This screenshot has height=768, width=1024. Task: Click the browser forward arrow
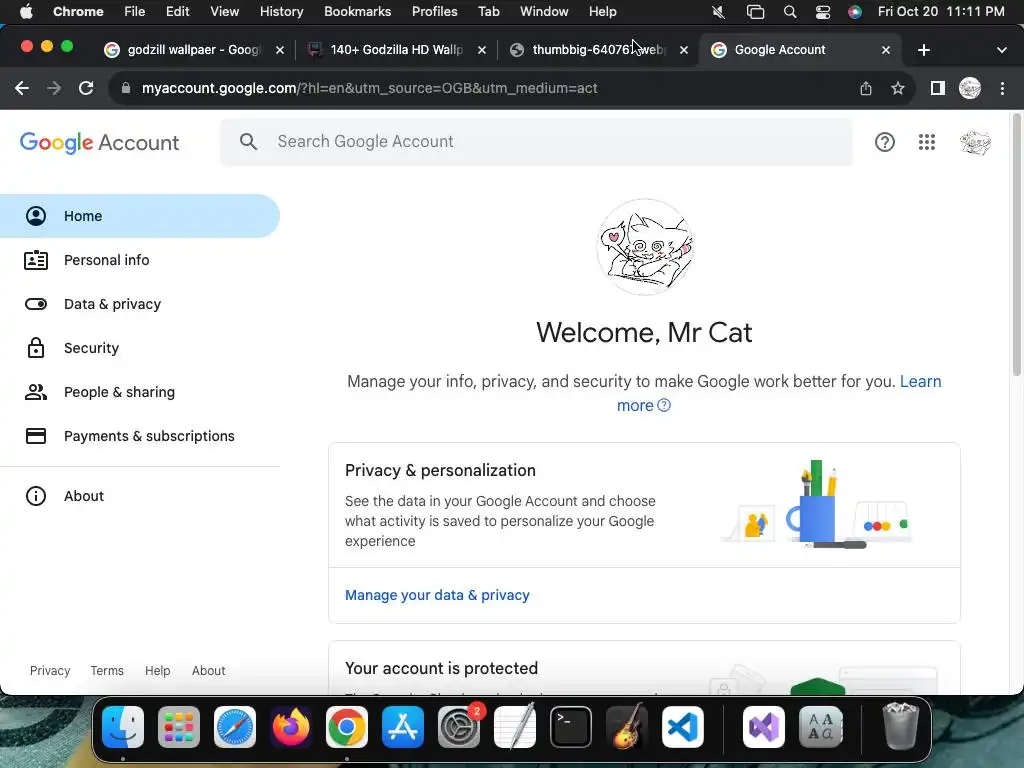54,88
